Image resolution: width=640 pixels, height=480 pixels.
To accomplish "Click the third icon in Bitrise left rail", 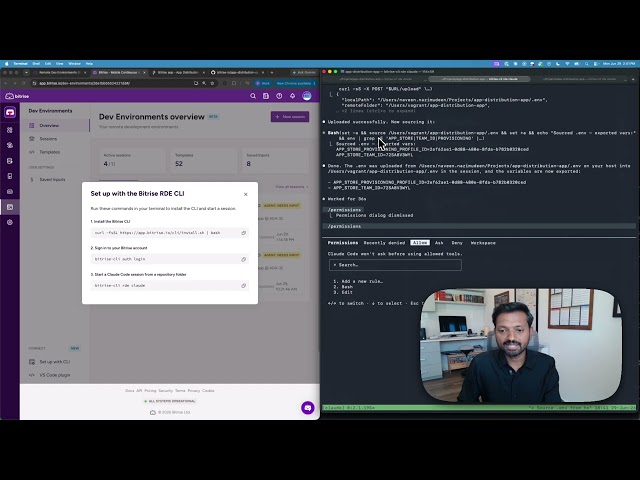I will 10,145.
